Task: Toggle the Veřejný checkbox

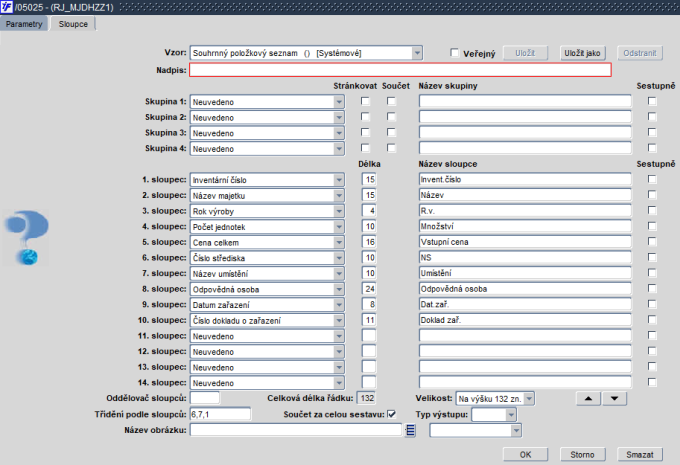Action: point(454,53)
